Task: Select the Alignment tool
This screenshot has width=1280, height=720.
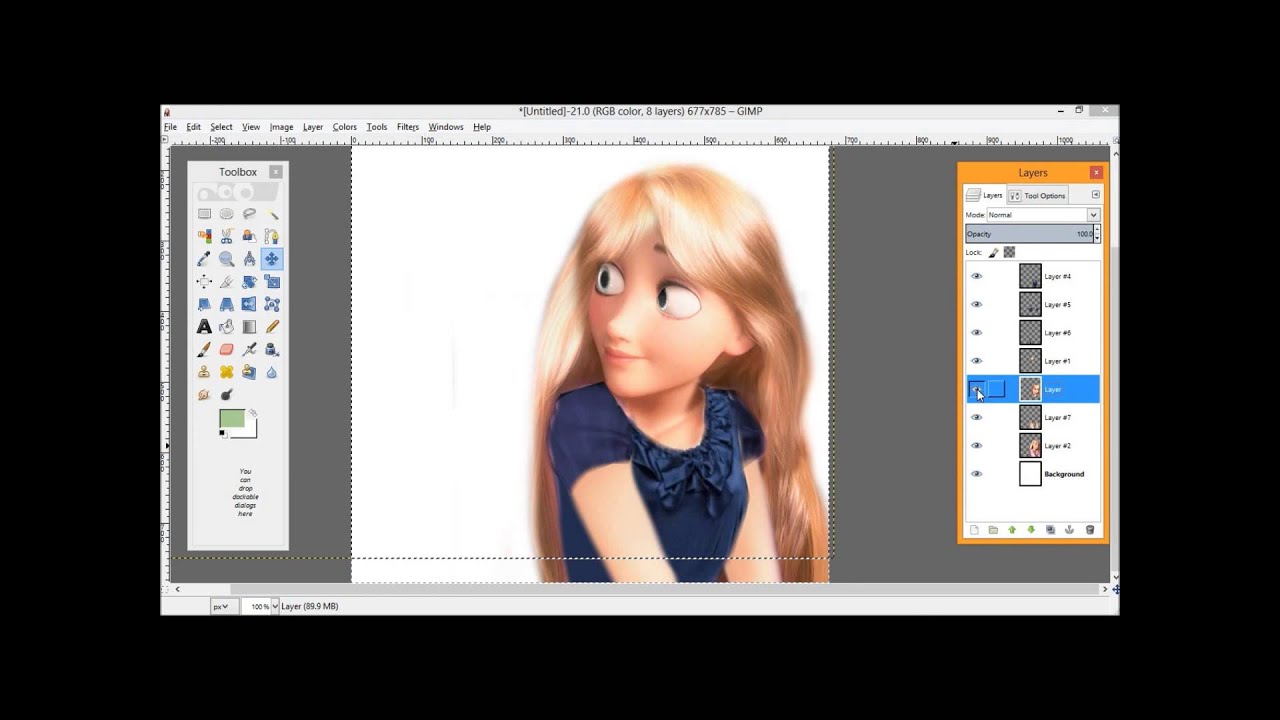Action: [204, 282]
